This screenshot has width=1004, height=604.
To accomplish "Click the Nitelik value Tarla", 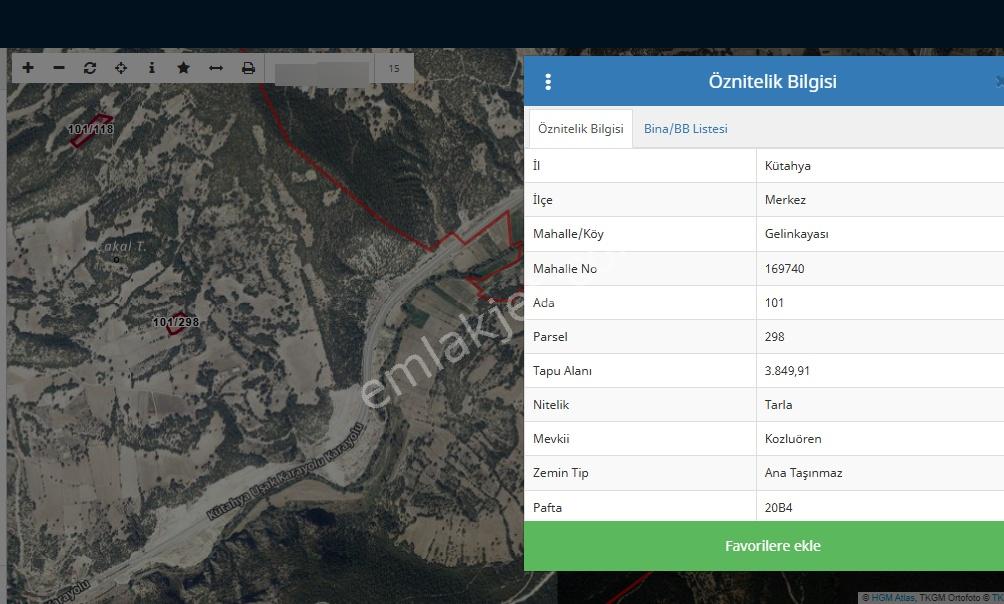I will pos(778,405).
